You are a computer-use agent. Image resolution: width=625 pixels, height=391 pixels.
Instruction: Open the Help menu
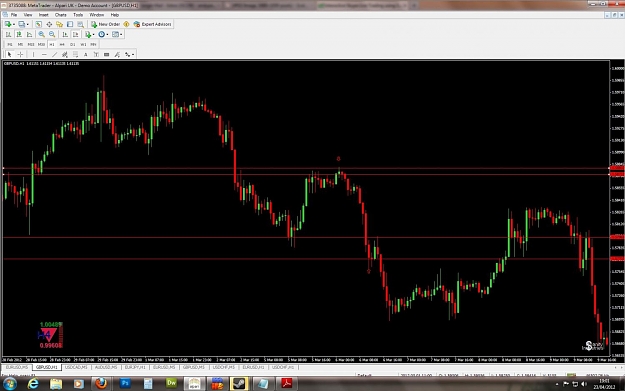pos(115,15)
